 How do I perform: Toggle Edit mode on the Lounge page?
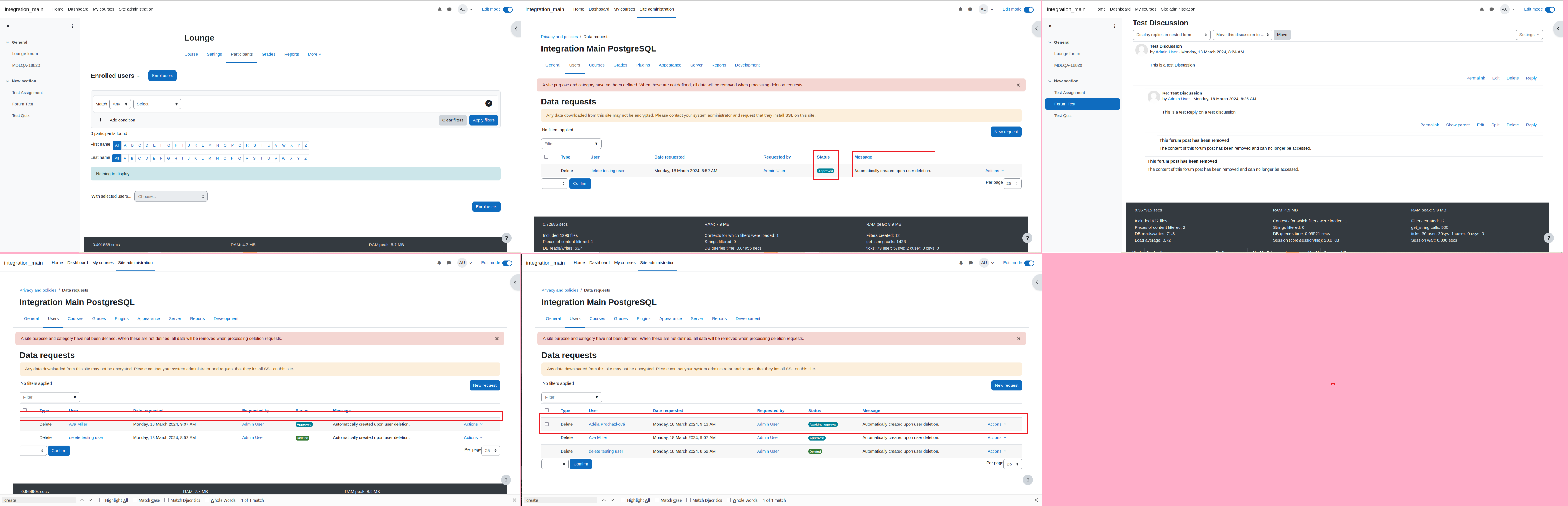click(x=508, y=9)
